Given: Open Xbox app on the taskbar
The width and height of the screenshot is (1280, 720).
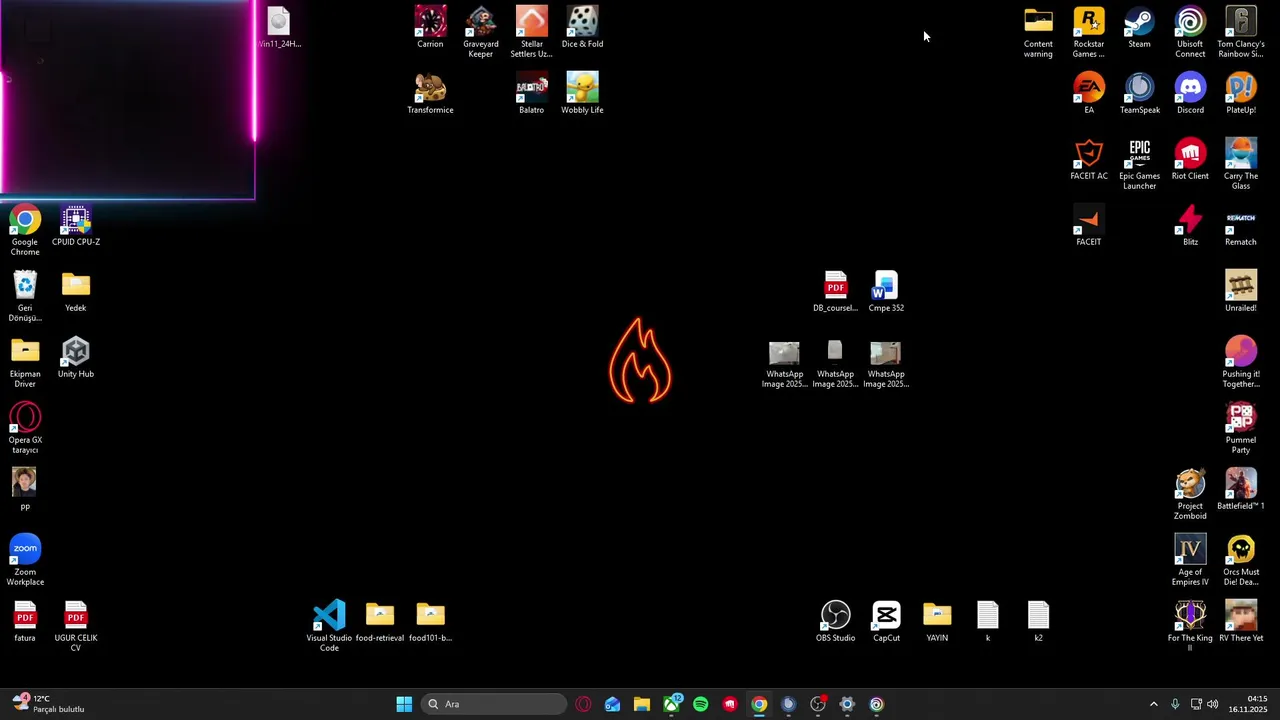Looking at the screenshot, I should tap(671, 704).
